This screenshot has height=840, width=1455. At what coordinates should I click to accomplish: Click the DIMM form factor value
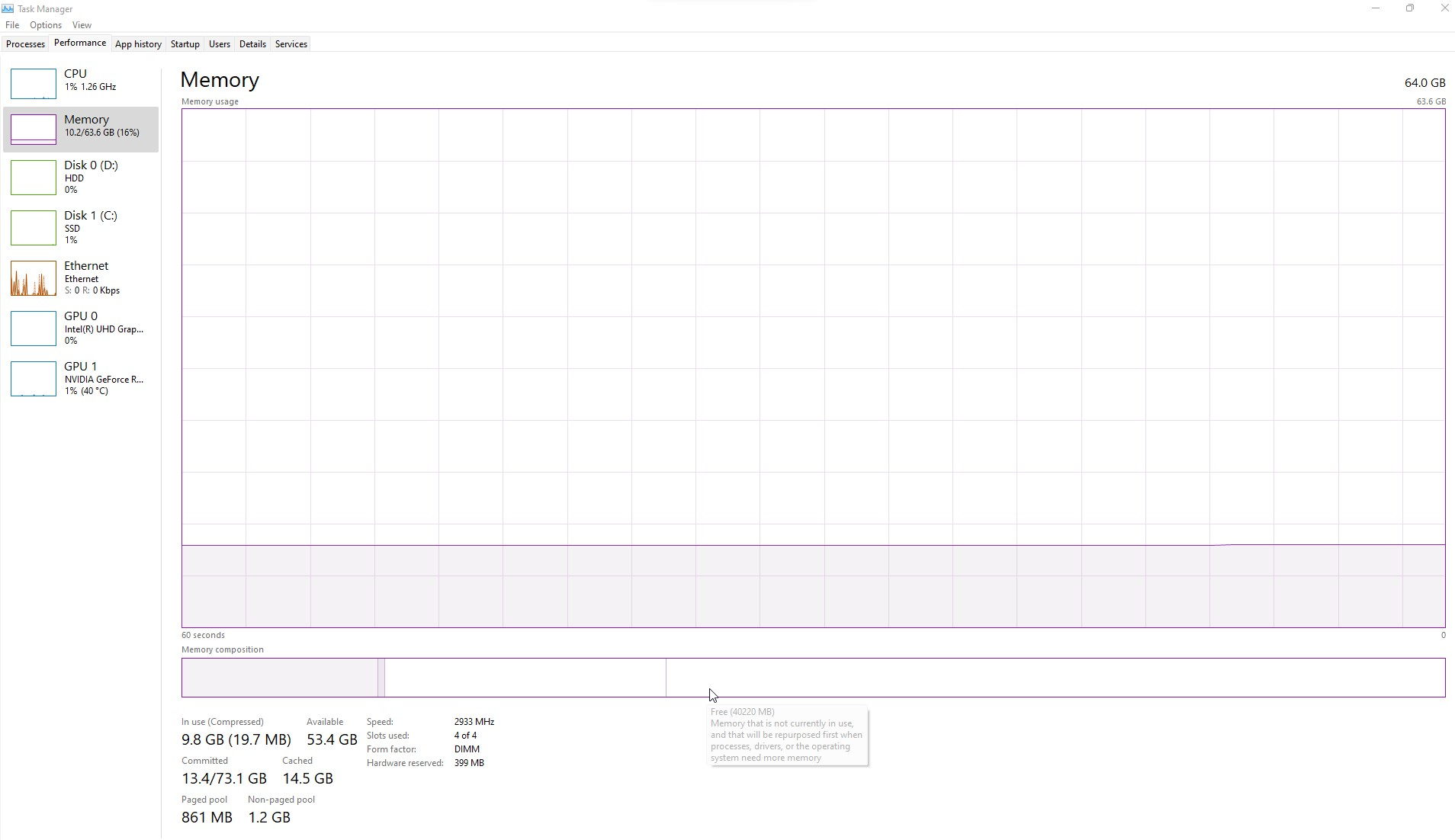(x=467, y=749)
